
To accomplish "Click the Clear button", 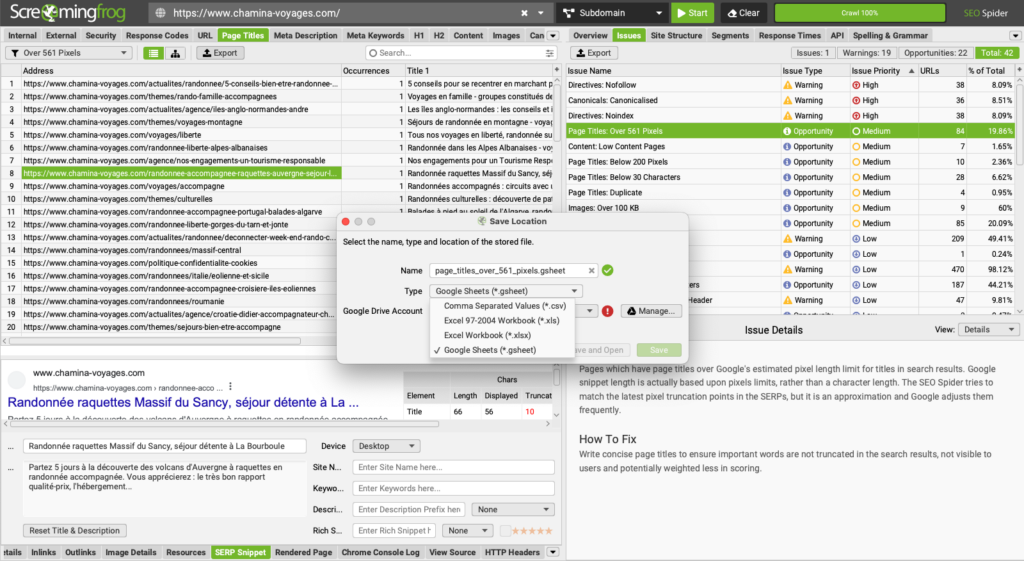I will pos(743,13).
